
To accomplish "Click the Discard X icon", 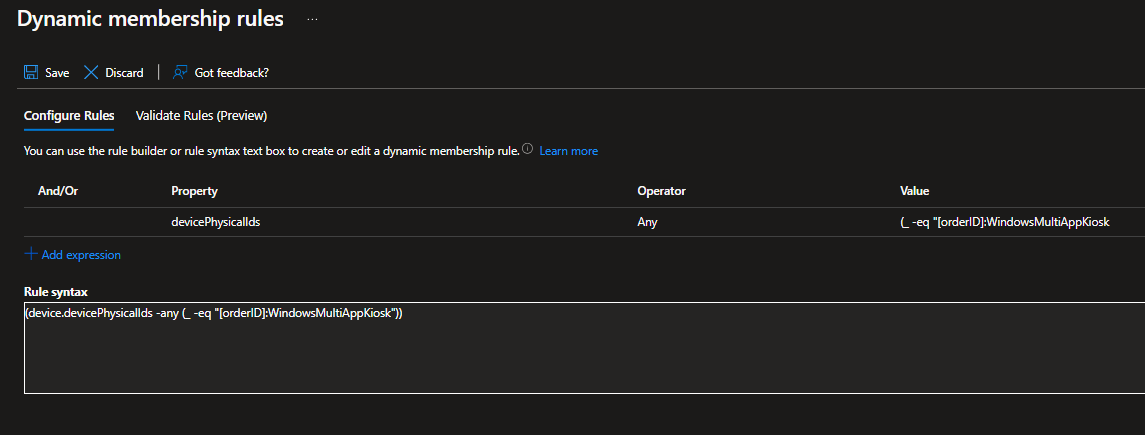I will tap(91, 73).
